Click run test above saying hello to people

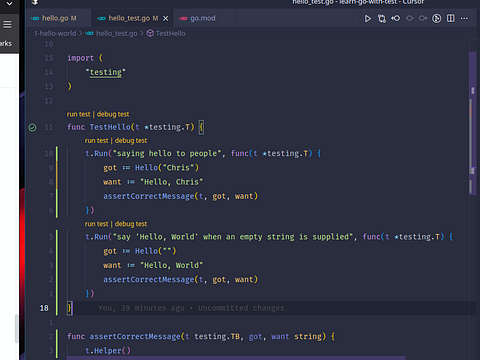tap(96, 140)
